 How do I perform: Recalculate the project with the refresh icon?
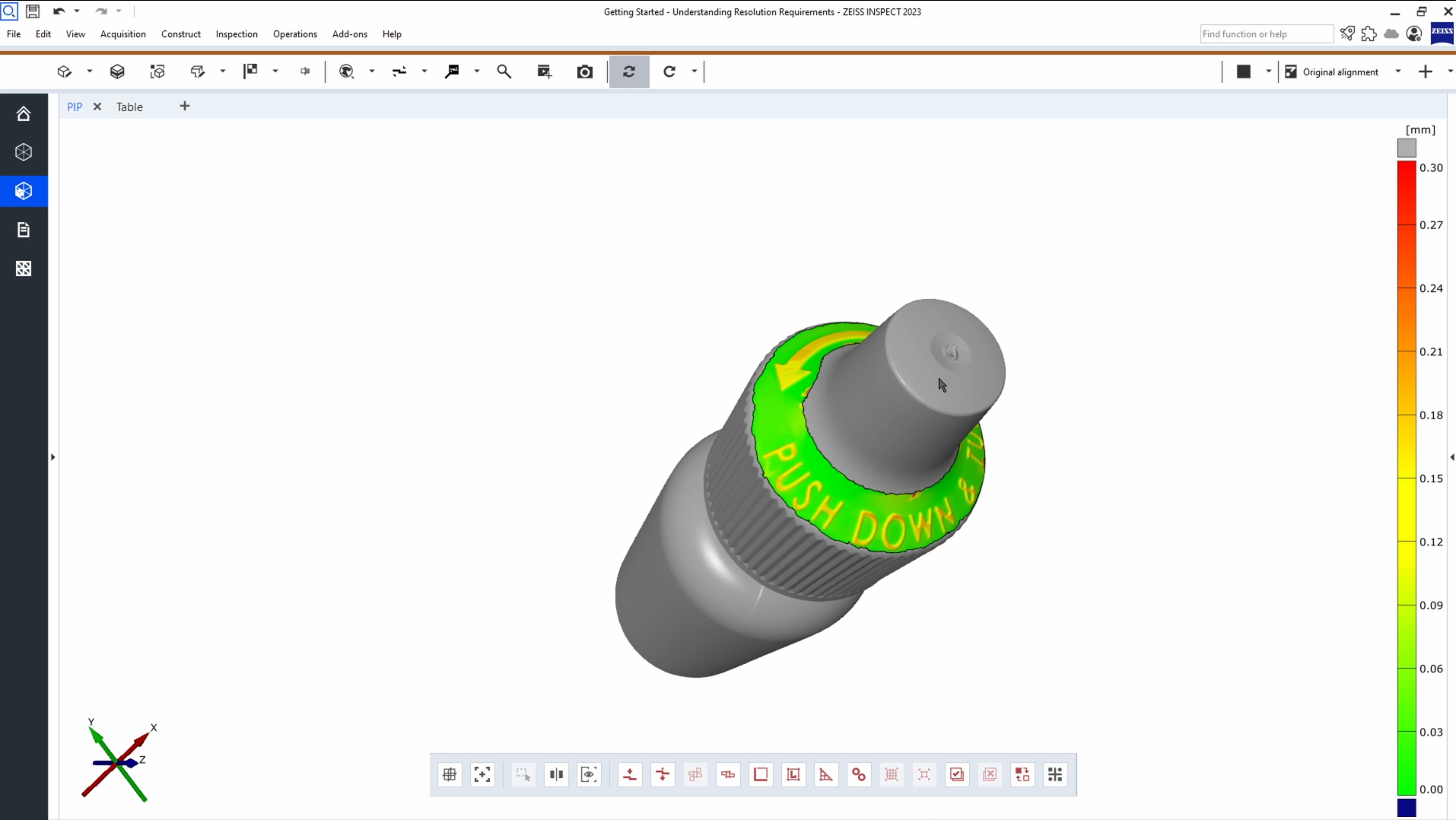point(630,72)
